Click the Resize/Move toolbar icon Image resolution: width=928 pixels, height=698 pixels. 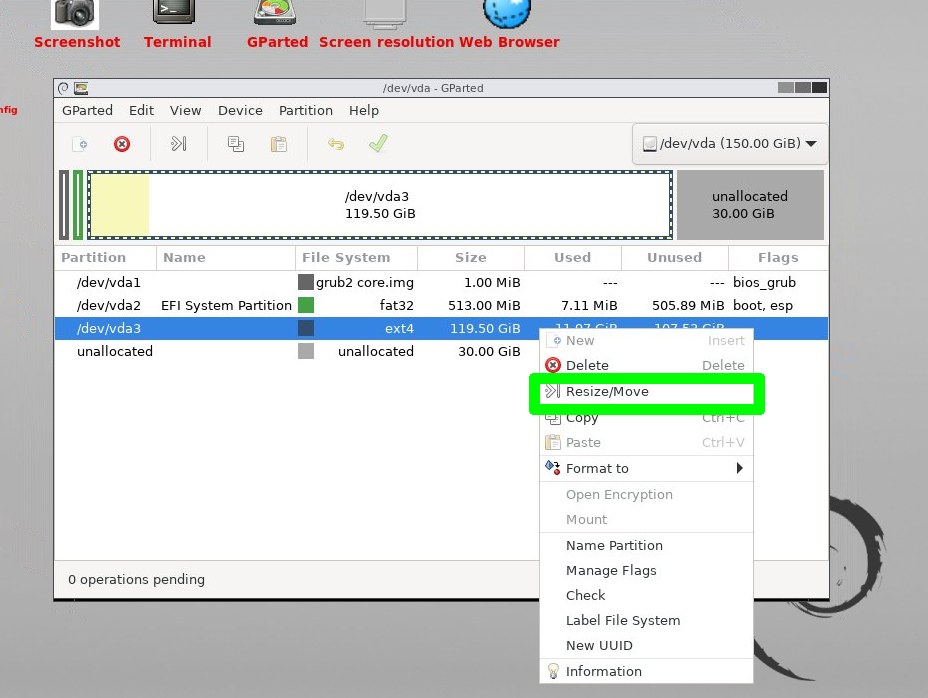click(178, 144)
